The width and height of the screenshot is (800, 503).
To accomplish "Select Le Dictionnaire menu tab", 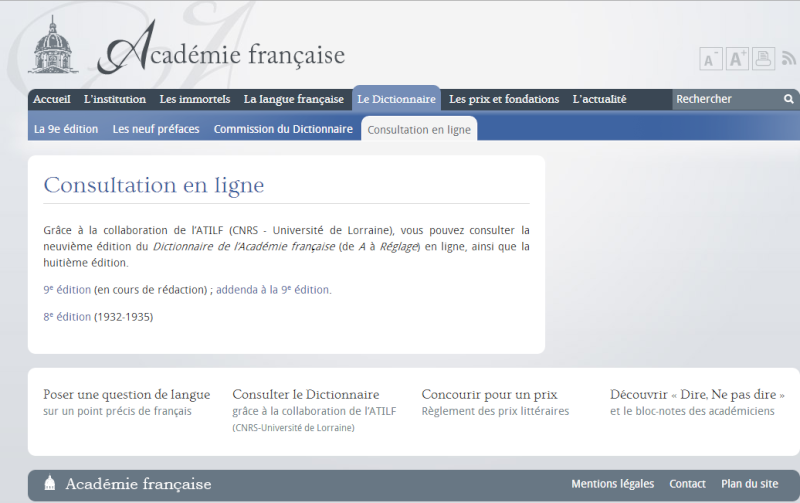I will (396, 98).
